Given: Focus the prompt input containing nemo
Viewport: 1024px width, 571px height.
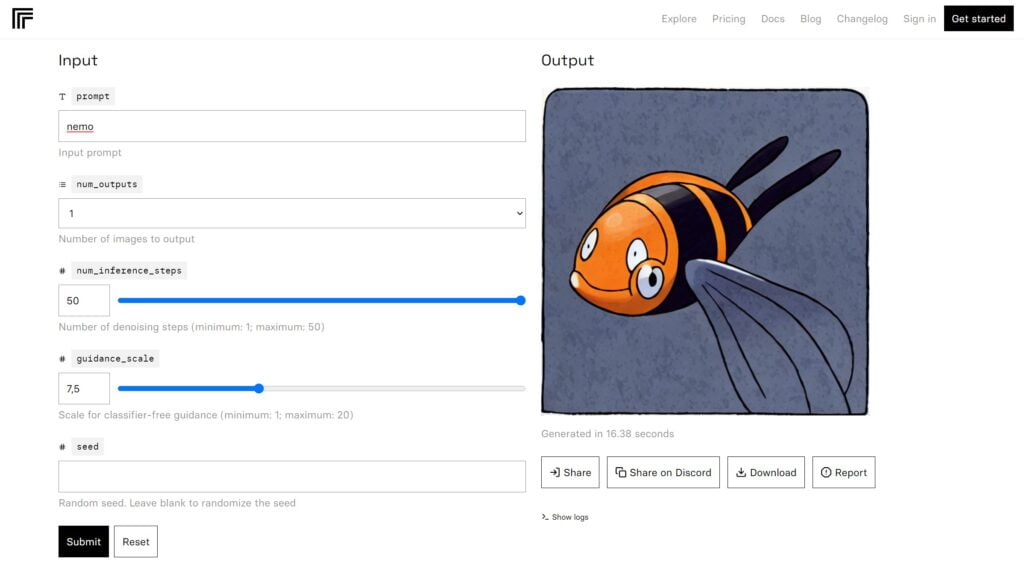Looking at the screenshot, I should [292, 126].
